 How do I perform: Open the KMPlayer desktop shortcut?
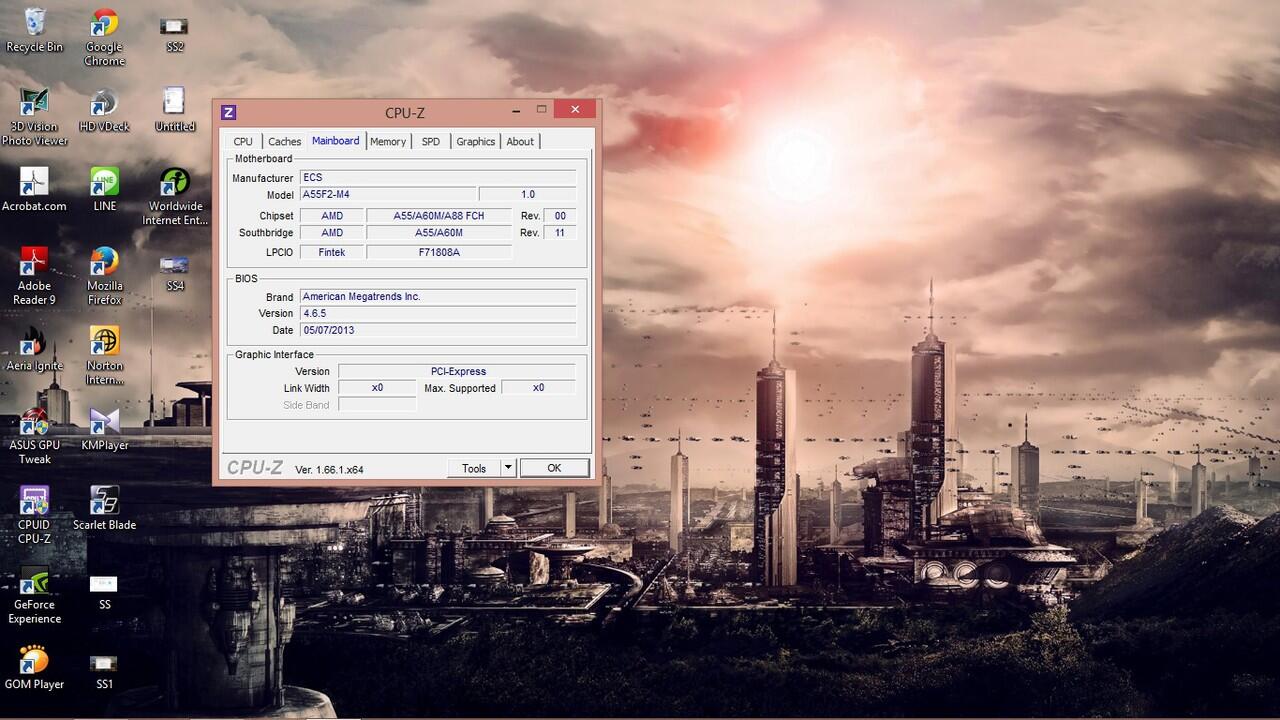click(104, 429)
